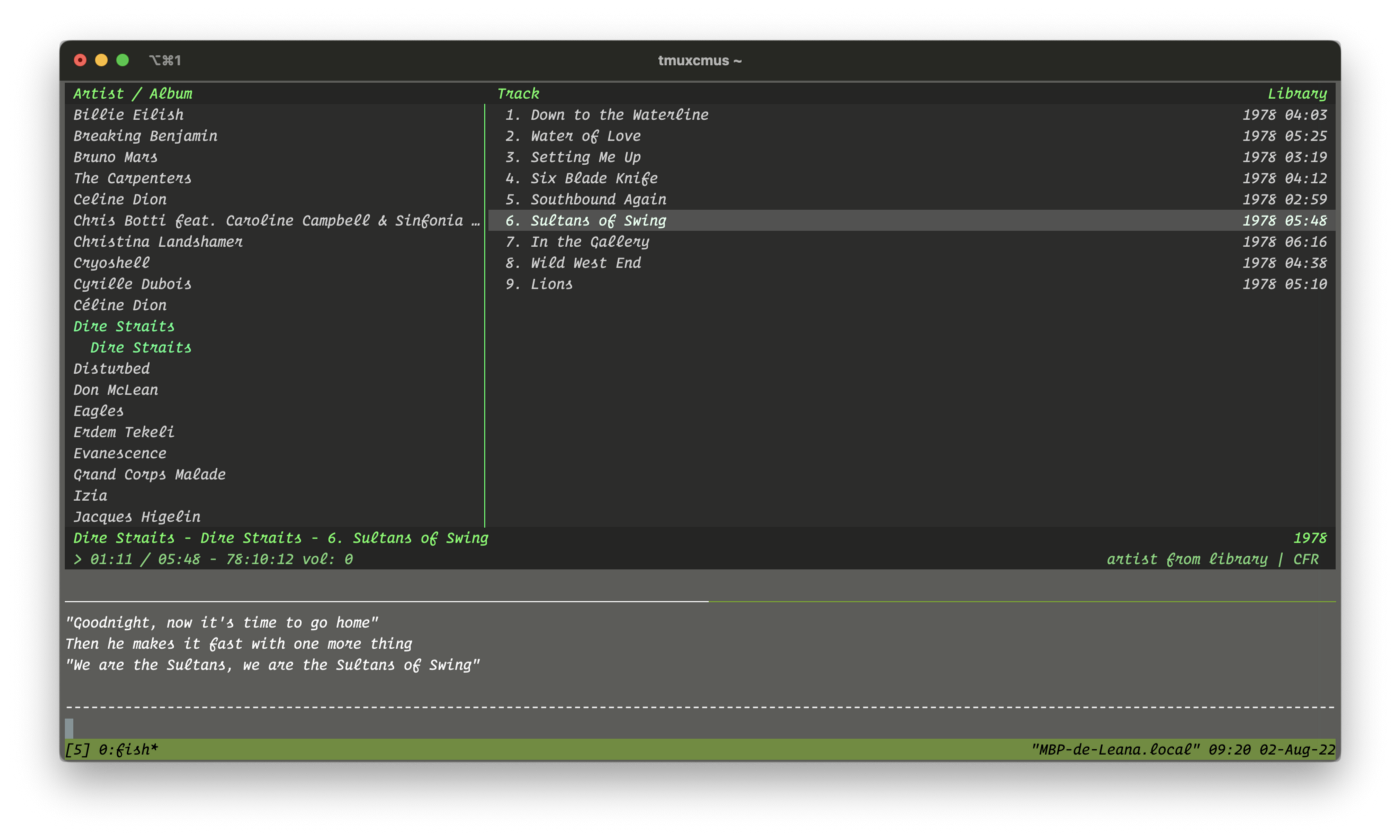Select Céline Dion accented entry

[x=120, y=305]
